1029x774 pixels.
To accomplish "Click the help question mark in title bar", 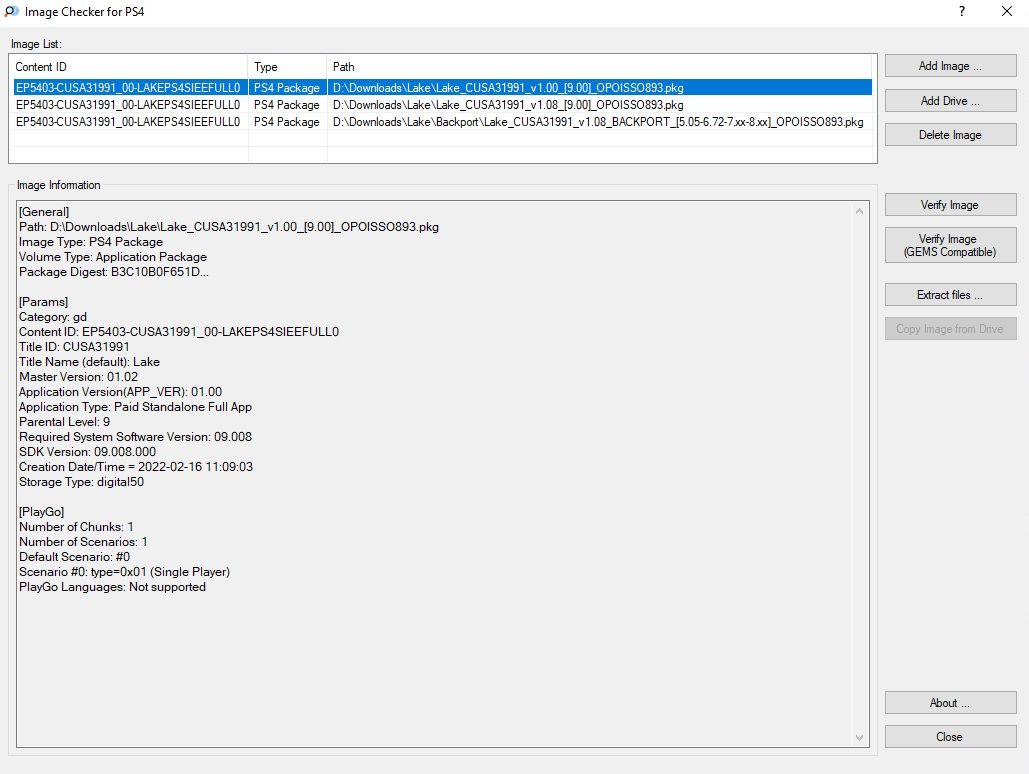I will click(x=961, y=11).
